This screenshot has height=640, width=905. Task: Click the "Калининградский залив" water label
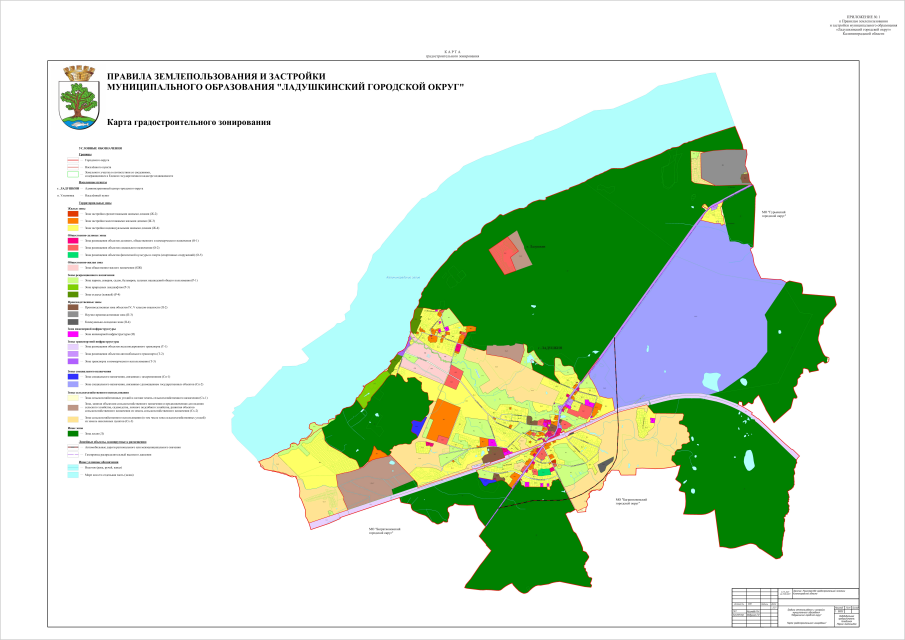pos(403,278)
